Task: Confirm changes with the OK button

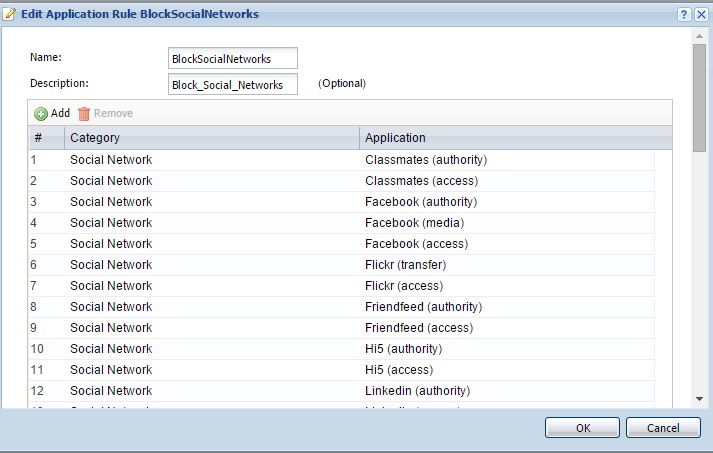Action: tap(582, 428)
